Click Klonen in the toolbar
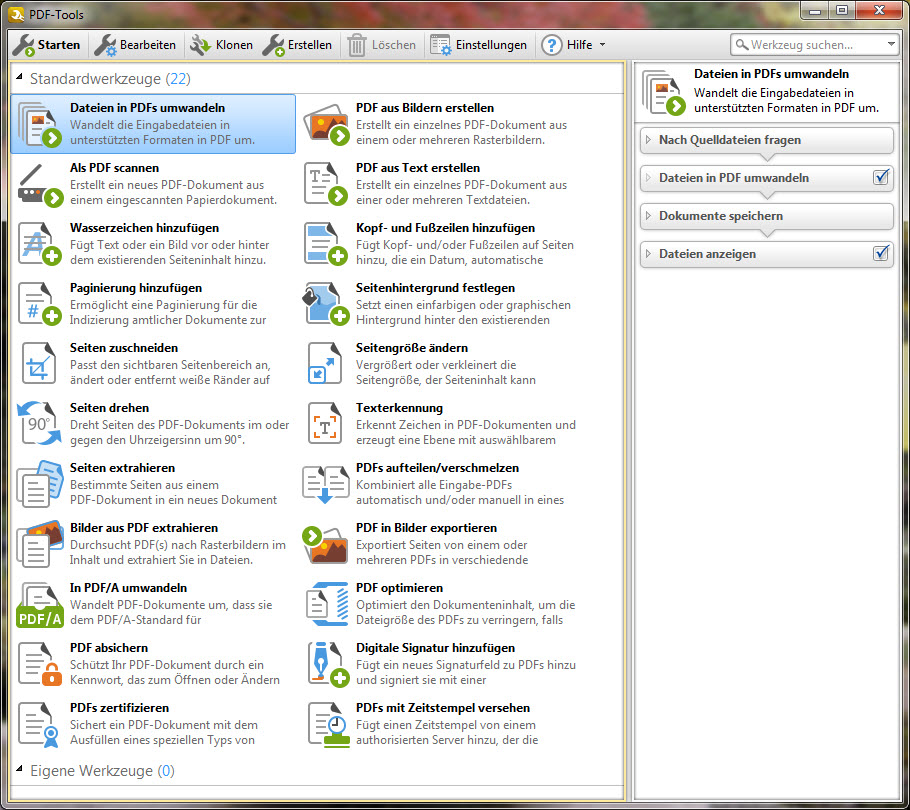The width and height of the screenshot is (910, 810). pyautogui.click(x=222, y=45)
